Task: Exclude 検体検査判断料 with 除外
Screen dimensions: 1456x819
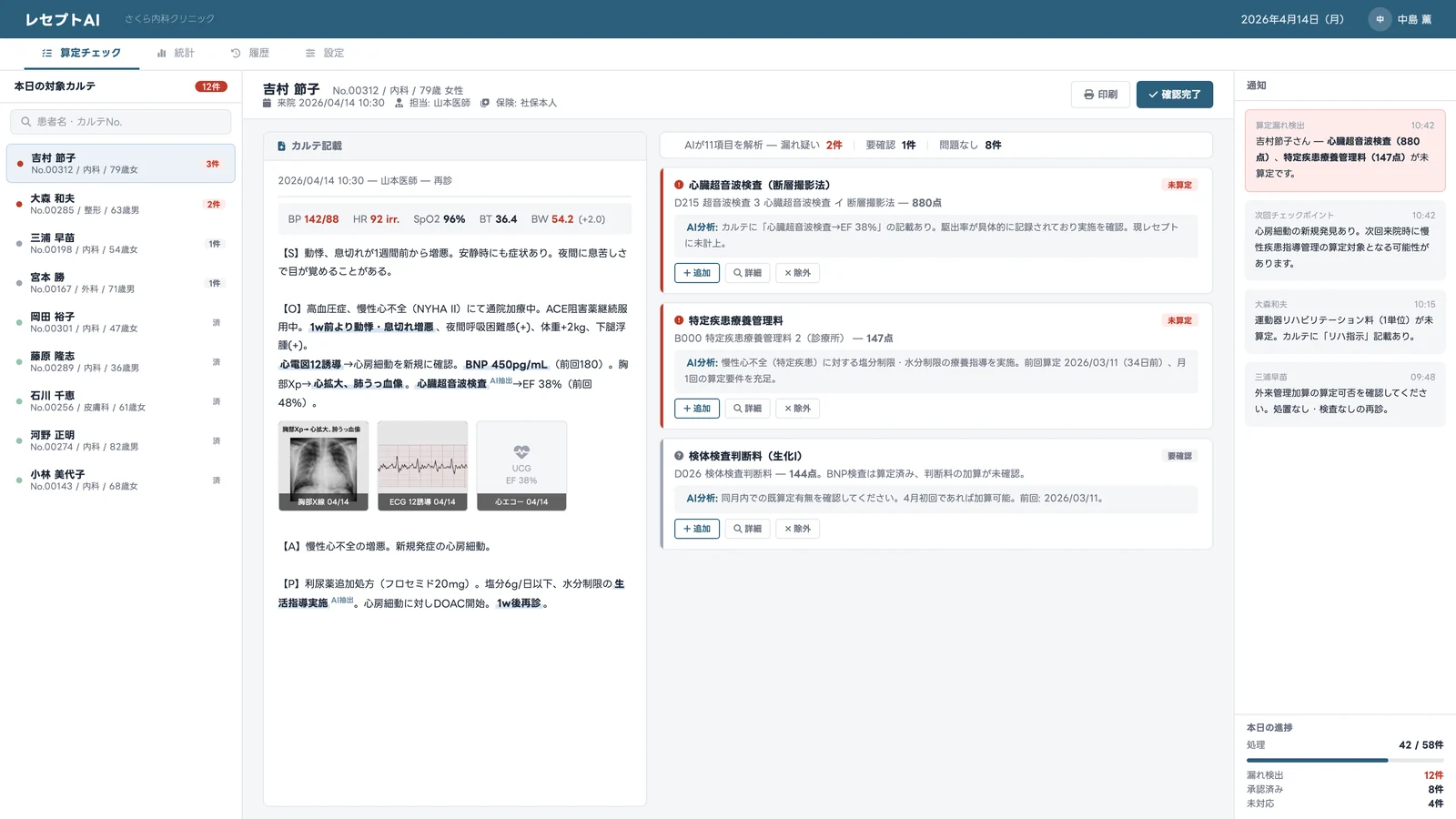Action: click(797, 529)
